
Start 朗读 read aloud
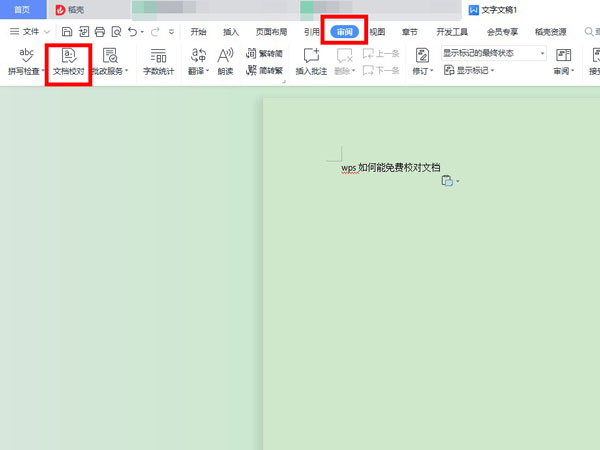225,62
